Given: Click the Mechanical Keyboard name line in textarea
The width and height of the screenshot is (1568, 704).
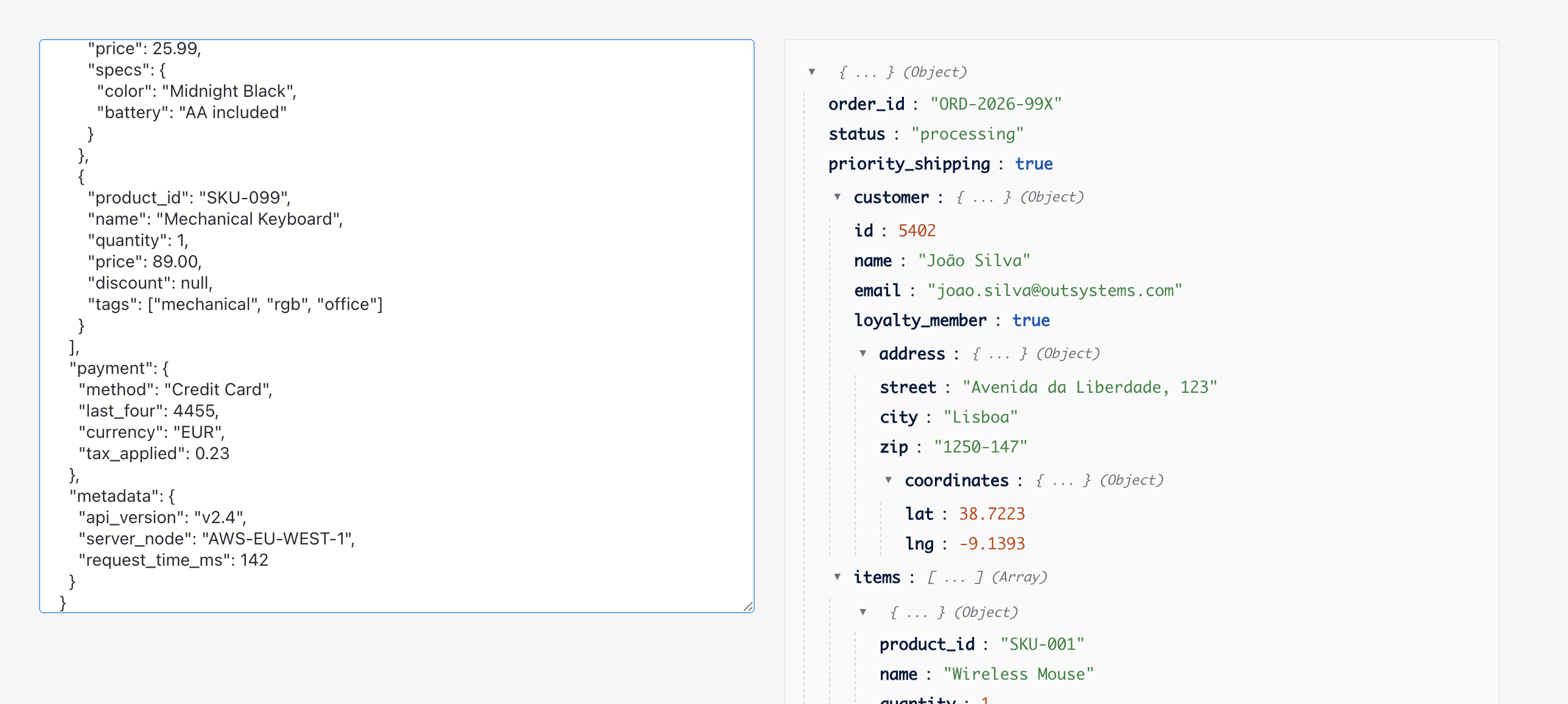Looking at the screenshot, I should point(215,219).
